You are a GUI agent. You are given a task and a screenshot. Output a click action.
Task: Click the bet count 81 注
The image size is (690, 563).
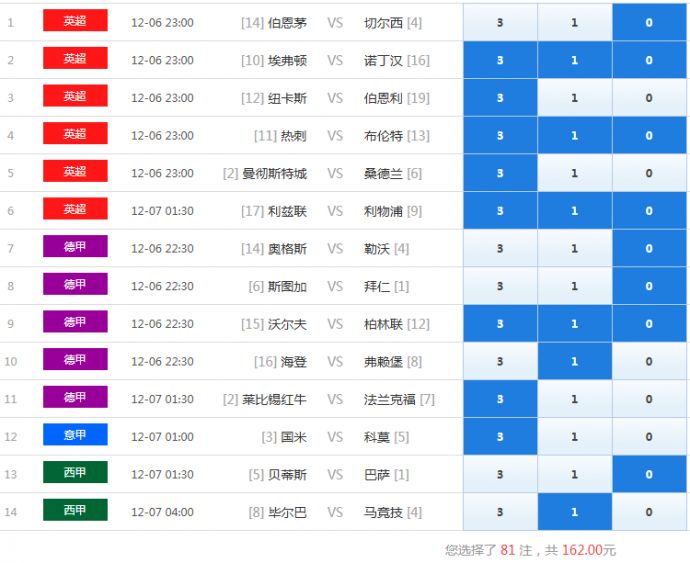coord(516,550)
